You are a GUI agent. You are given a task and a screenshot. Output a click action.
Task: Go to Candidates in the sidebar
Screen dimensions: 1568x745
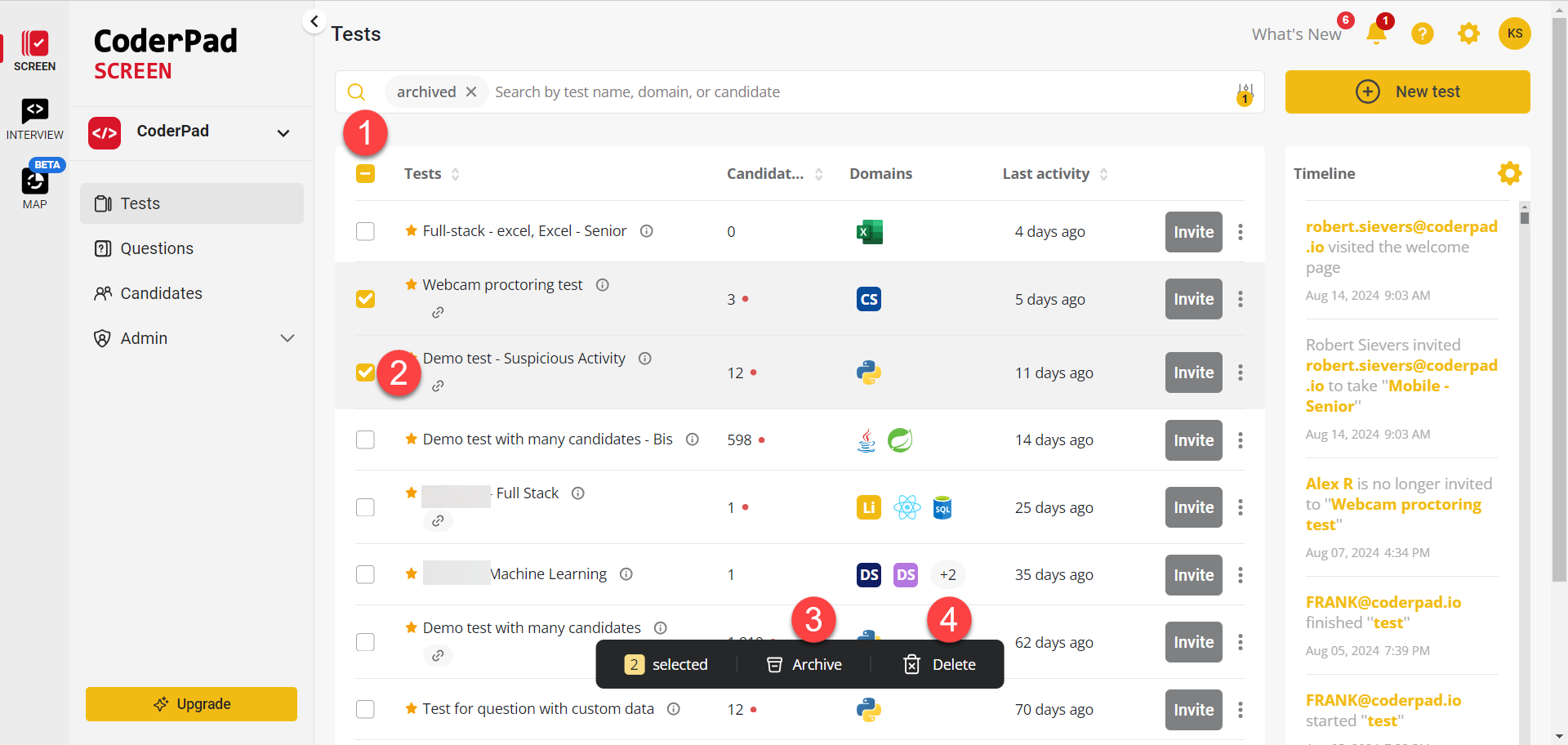(161, 293)
